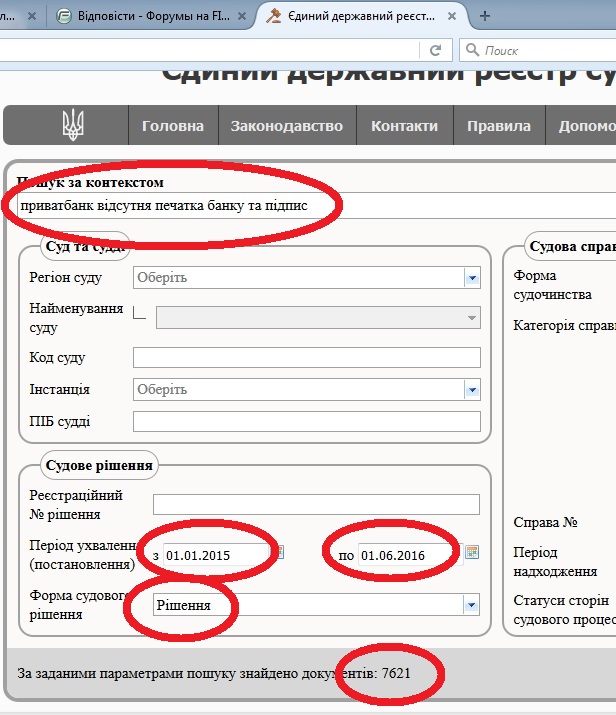The height and width of the screenshot is (715, 616).
Task: Click the browser reload button
Action: (x=435, y=50)
